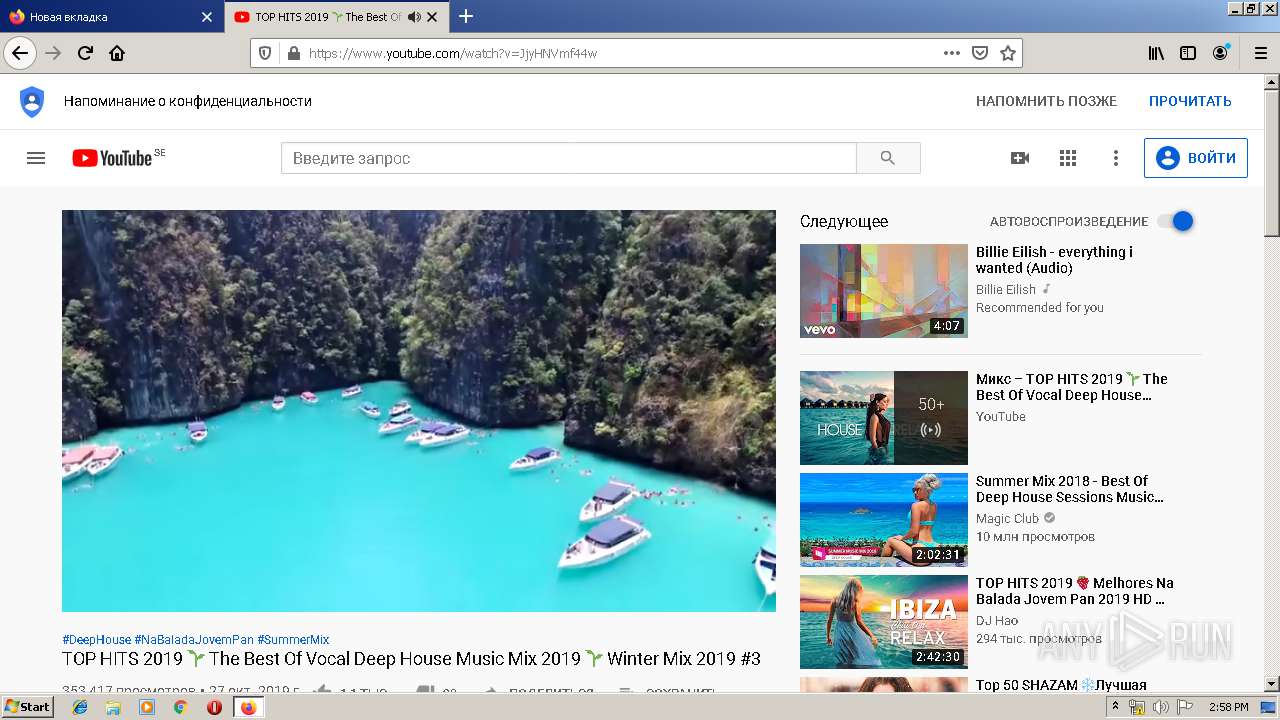
Task: Bookmark this page with the star icon
Action: pyautogui.click(x=1008, y=53)
